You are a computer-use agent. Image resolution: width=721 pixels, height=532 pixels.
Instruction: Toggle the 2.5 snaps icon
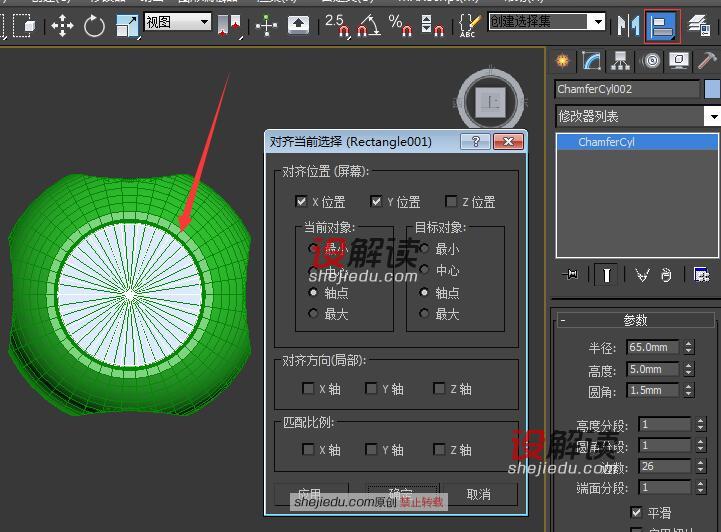tap(337, 26)
